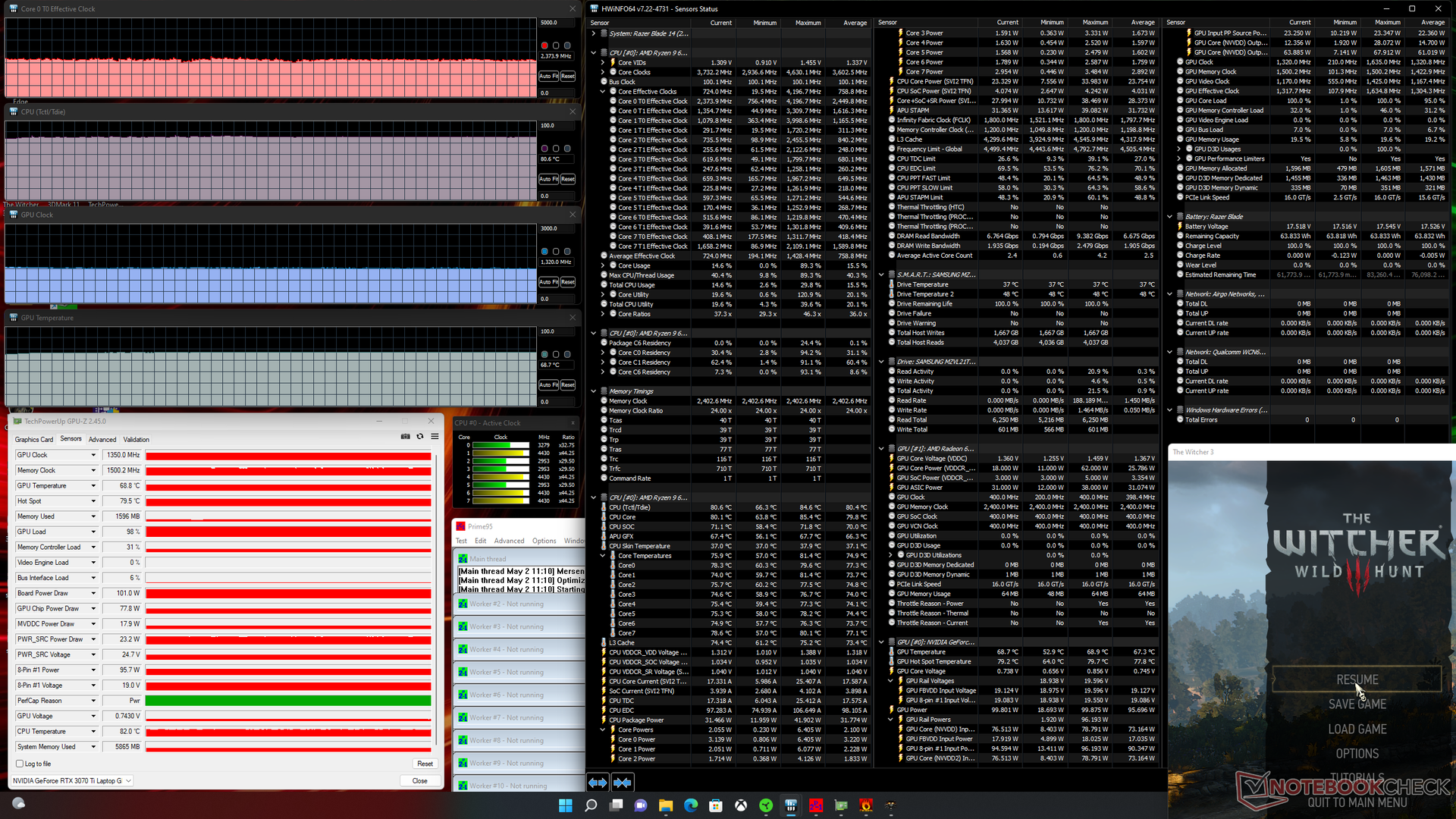Toggle purple color dot on CPU Tctl/Tdie graph
This screenshot has height=819, width=1456.
[544, 149]
